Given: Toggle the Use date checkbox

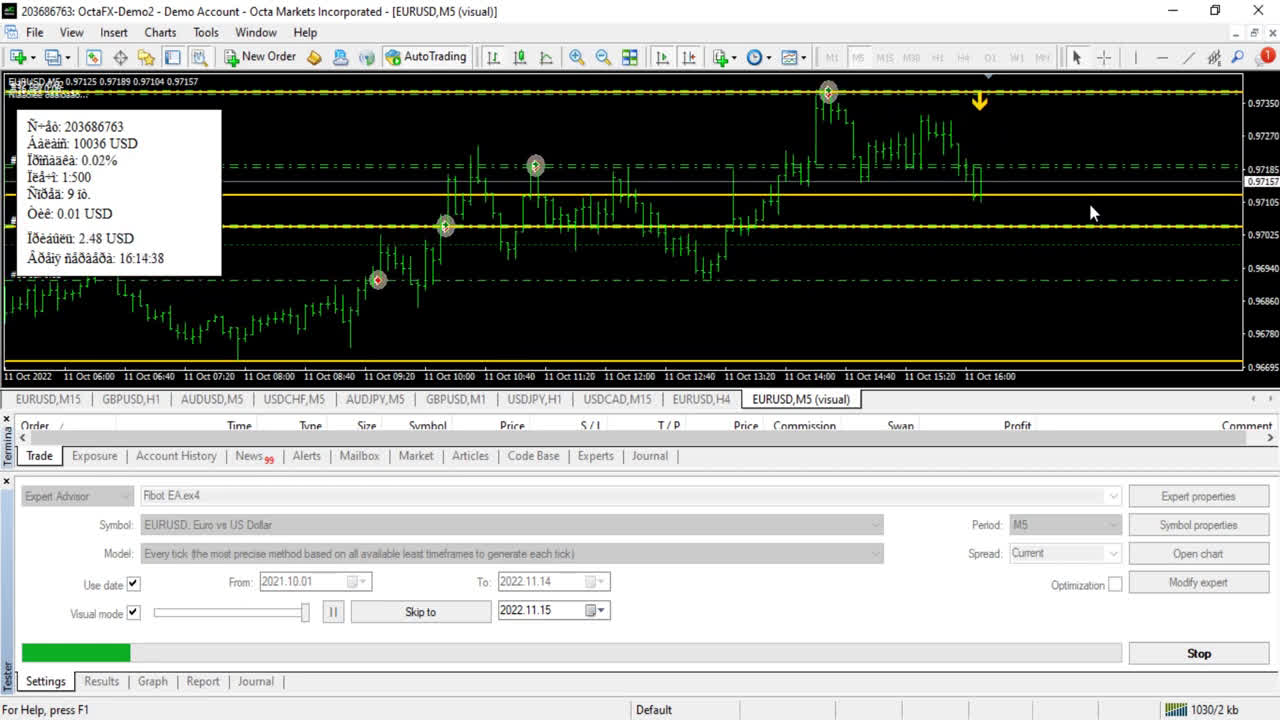Looking at the screenshot, I should click(134, 584).
